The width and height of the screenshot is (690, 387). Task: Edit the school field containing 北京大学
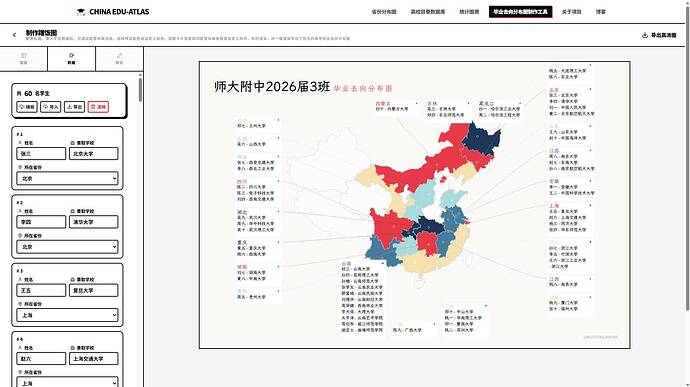pyautogui.click(x=93, y=154)
